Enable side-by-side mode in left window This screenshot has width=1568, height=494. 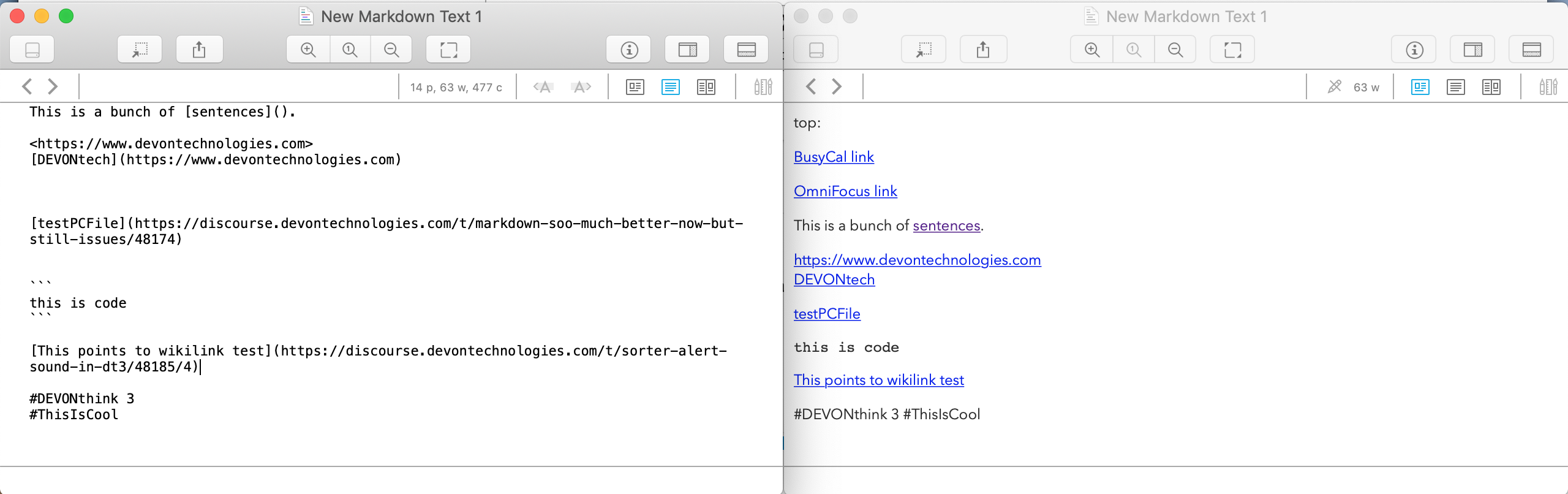706,87
